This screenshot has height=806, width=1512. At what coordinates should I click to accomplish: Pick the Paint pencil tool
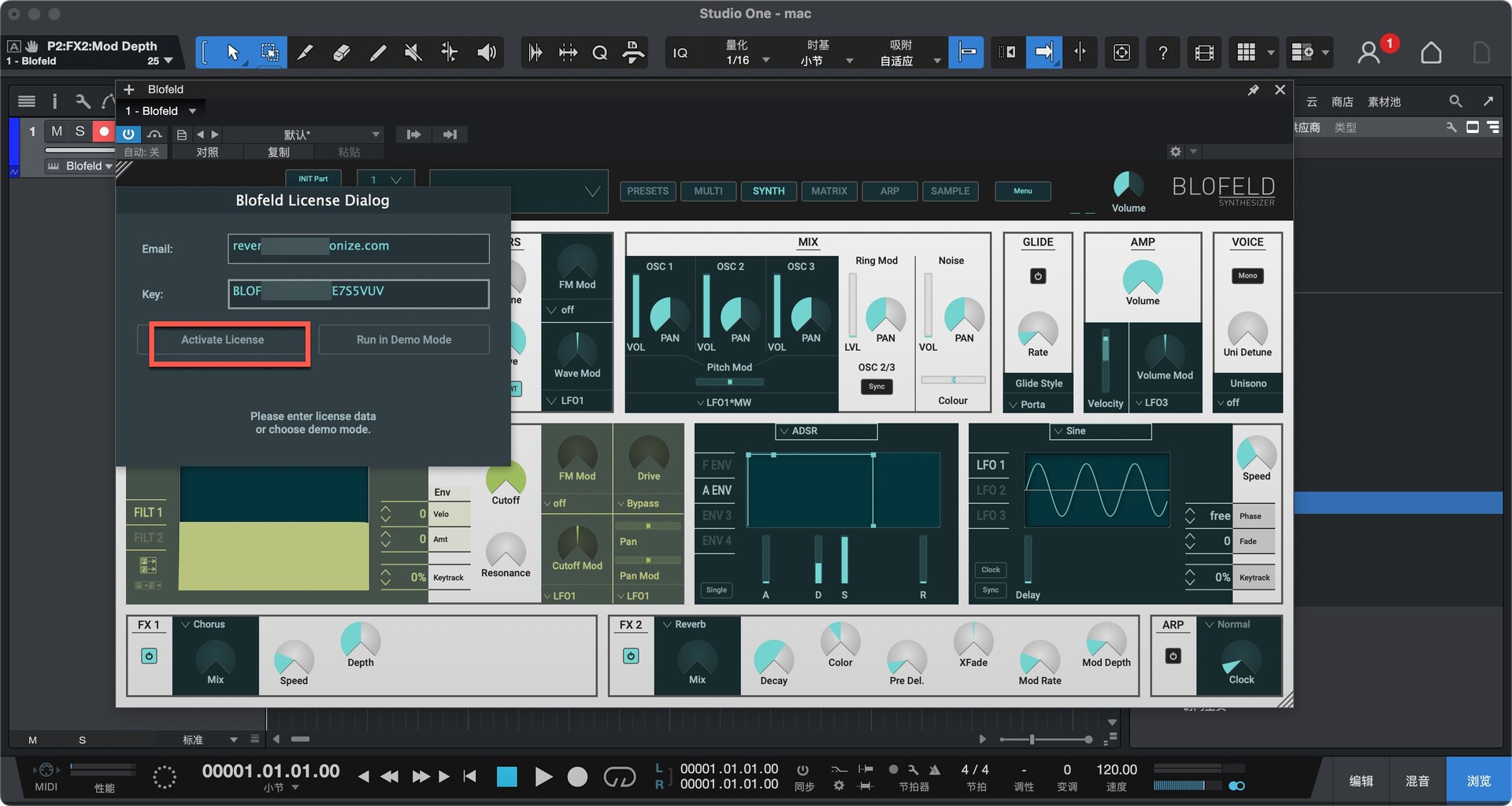pyautogui.click(x=377, y=53)
